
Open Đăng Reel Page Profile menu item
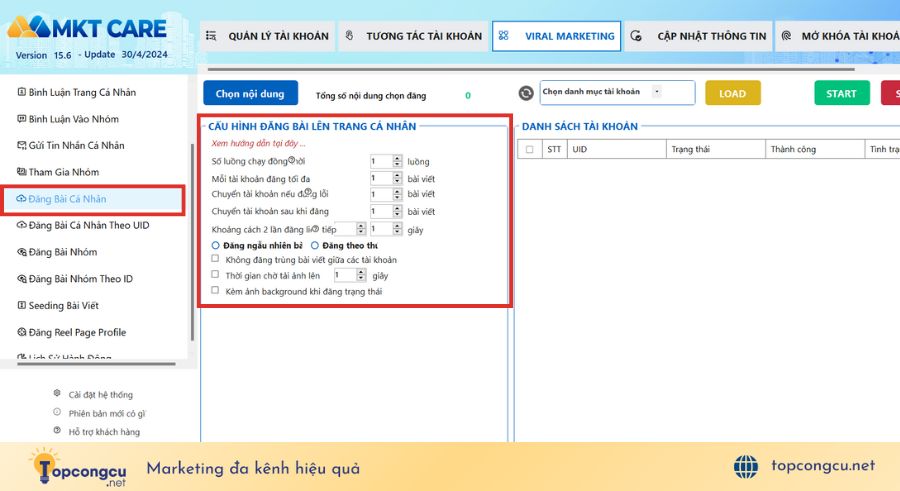[x=77, y=332]
